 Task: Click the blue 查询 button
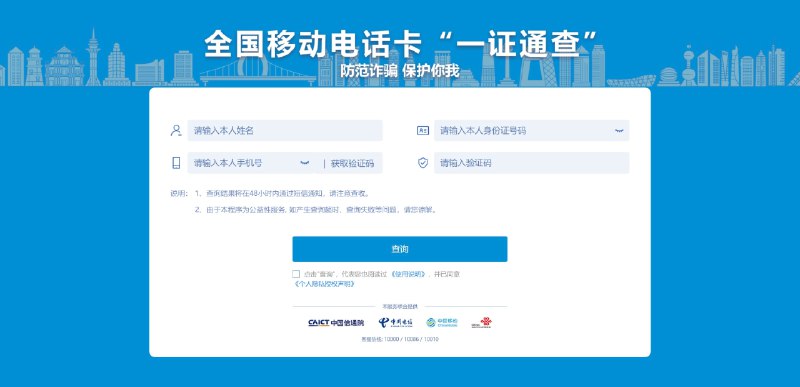[400, 249]
